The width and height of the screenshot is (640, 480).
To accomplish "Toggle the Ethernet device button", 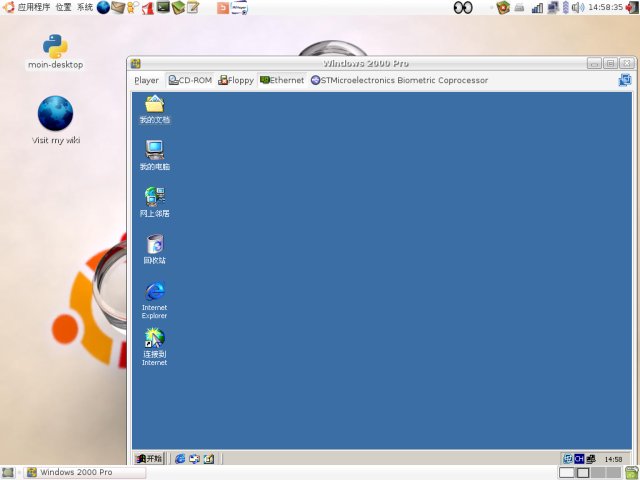I will (282, 80).
